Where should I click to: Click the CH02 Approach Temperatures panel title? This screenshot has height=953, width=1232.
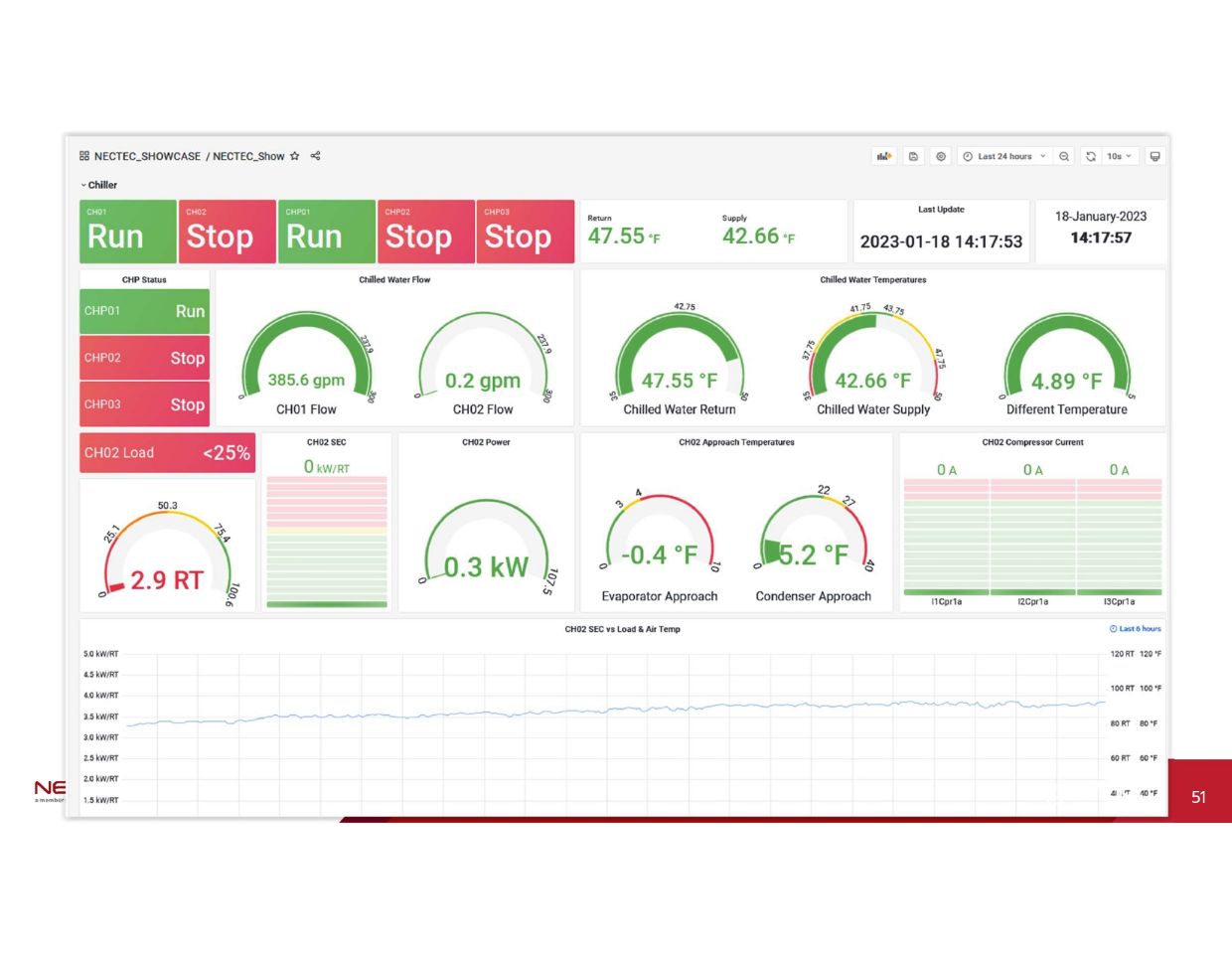click(736, 443)
